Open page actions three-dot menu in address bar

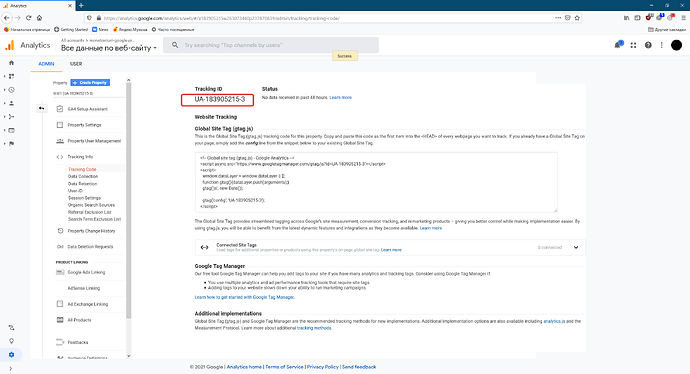point(558,18)
